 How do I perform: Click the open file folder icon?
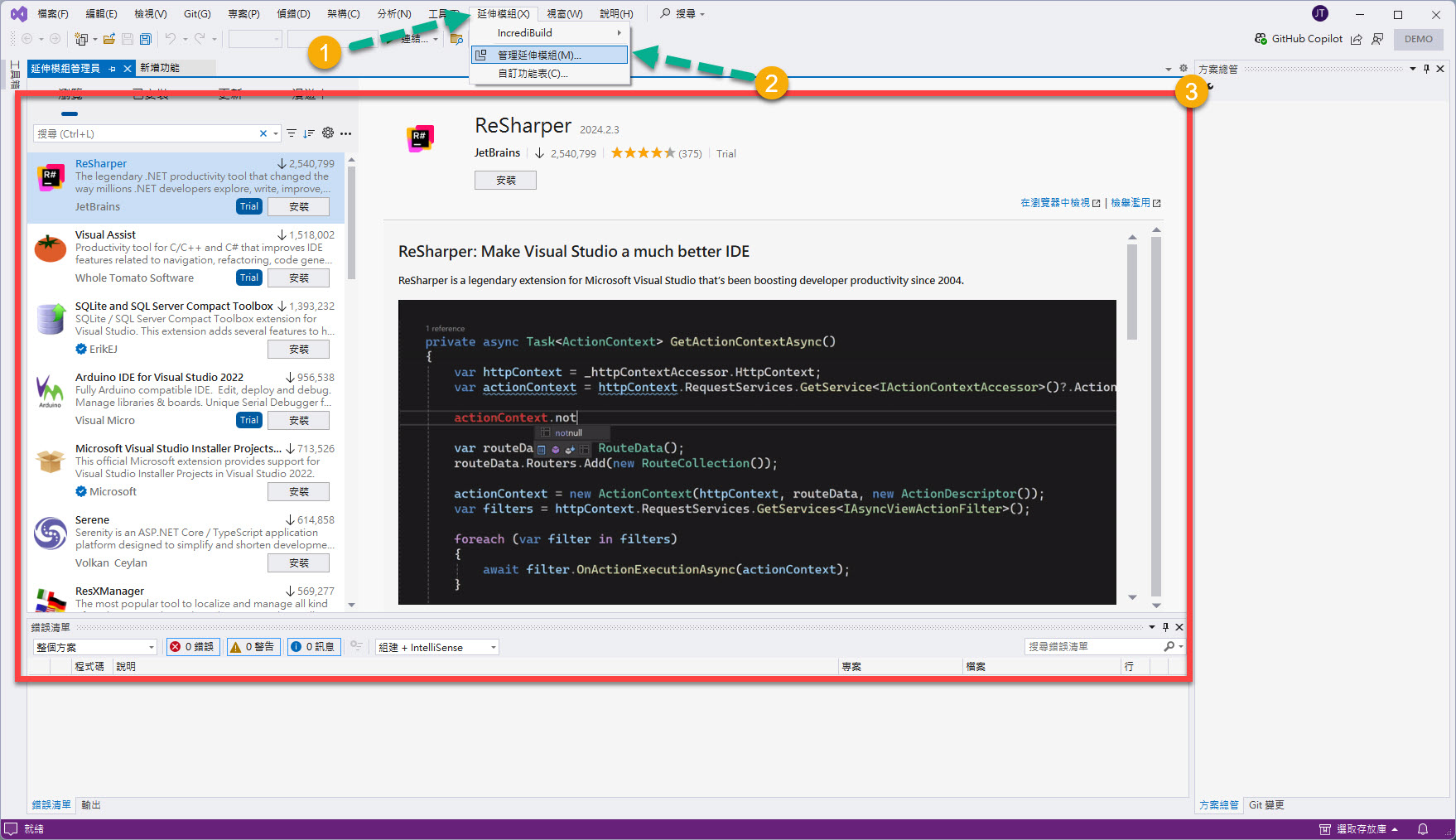tap(108, 39)
